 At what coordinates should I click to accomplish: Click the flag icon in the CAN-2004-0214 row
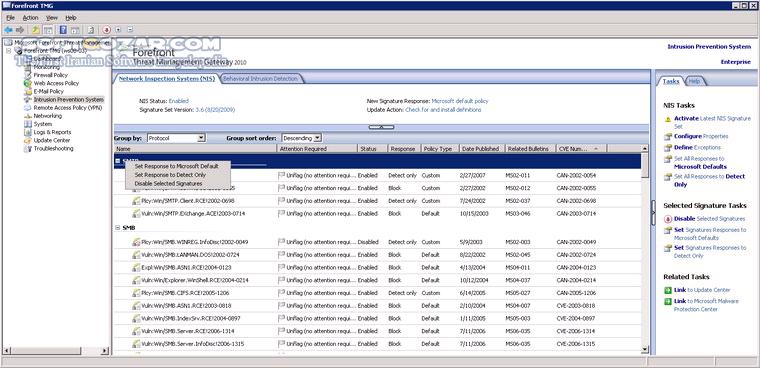click(282, 280)
